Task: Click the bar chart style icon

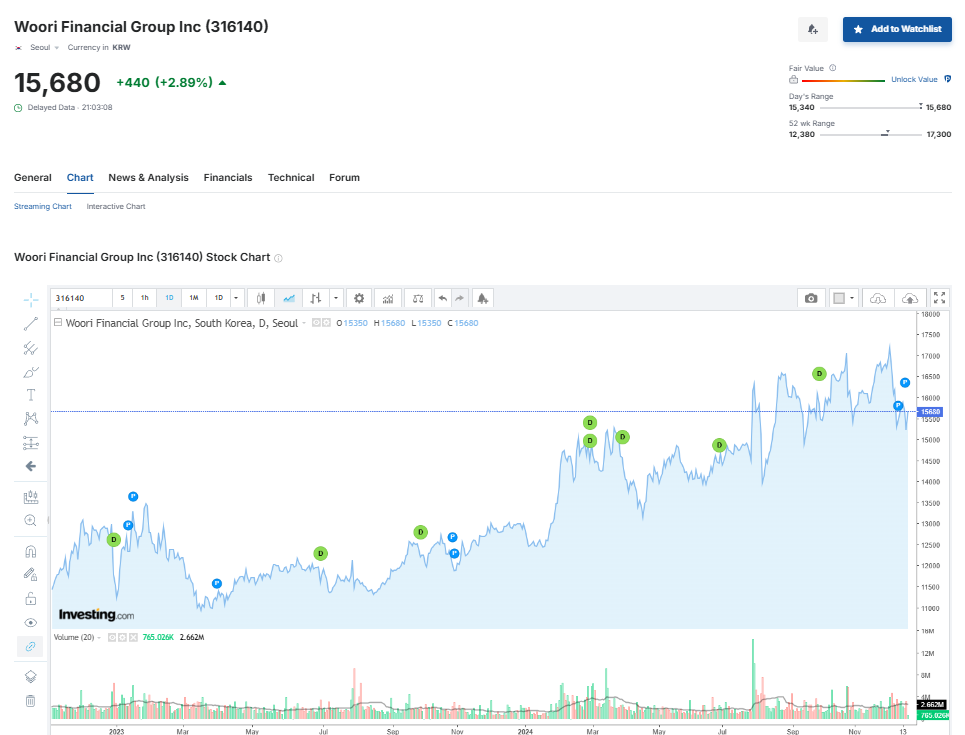Action: [316, 299]
